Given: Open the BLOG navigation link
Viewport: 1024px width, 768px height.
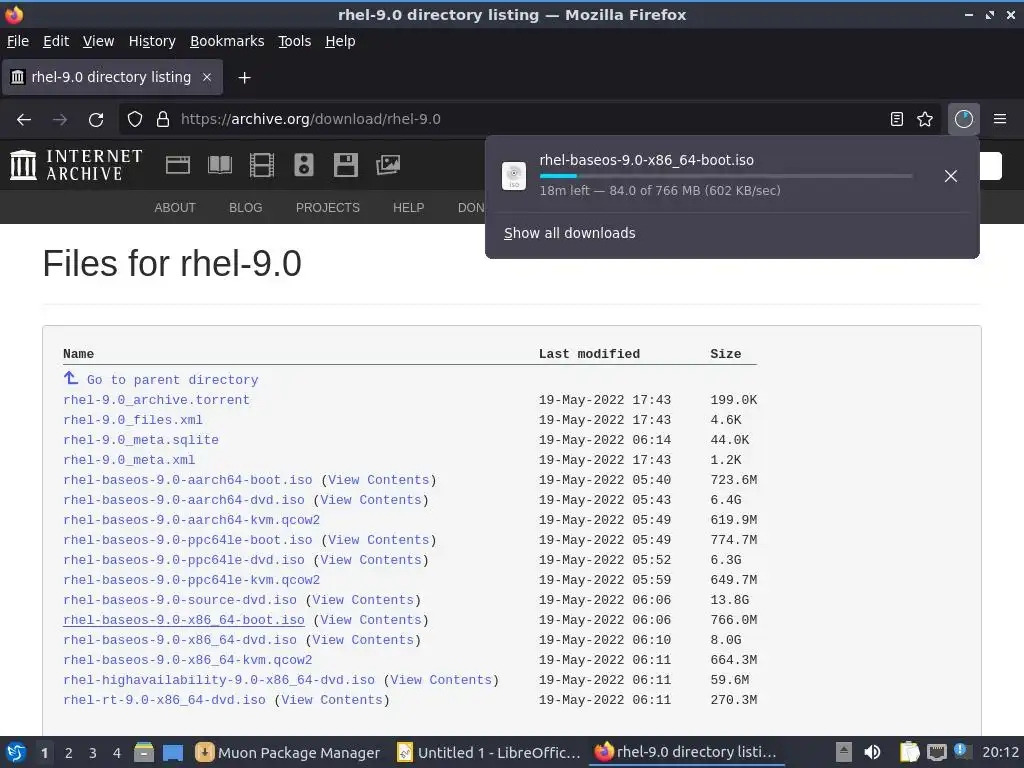Looking at the screenshot, I should [x=246, y=208].
